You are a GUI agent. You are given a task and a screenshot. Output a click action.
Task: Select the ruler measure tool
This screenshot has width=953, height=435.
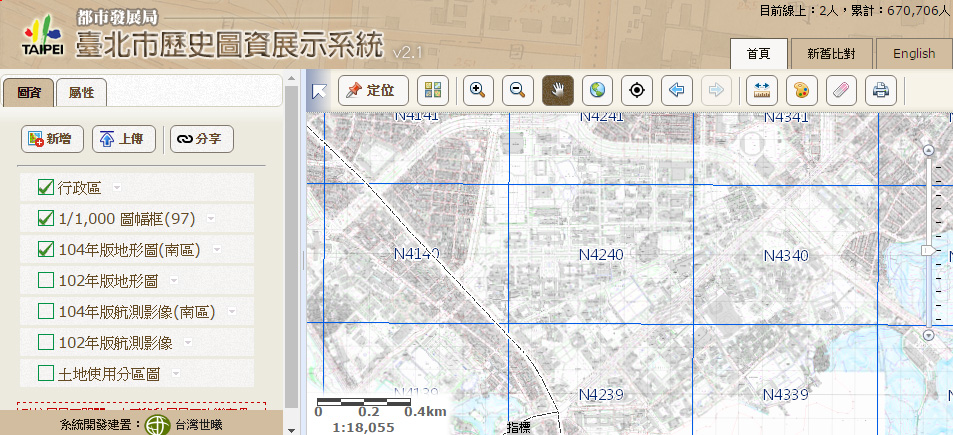pyautogui.click(x=761, y=91)
